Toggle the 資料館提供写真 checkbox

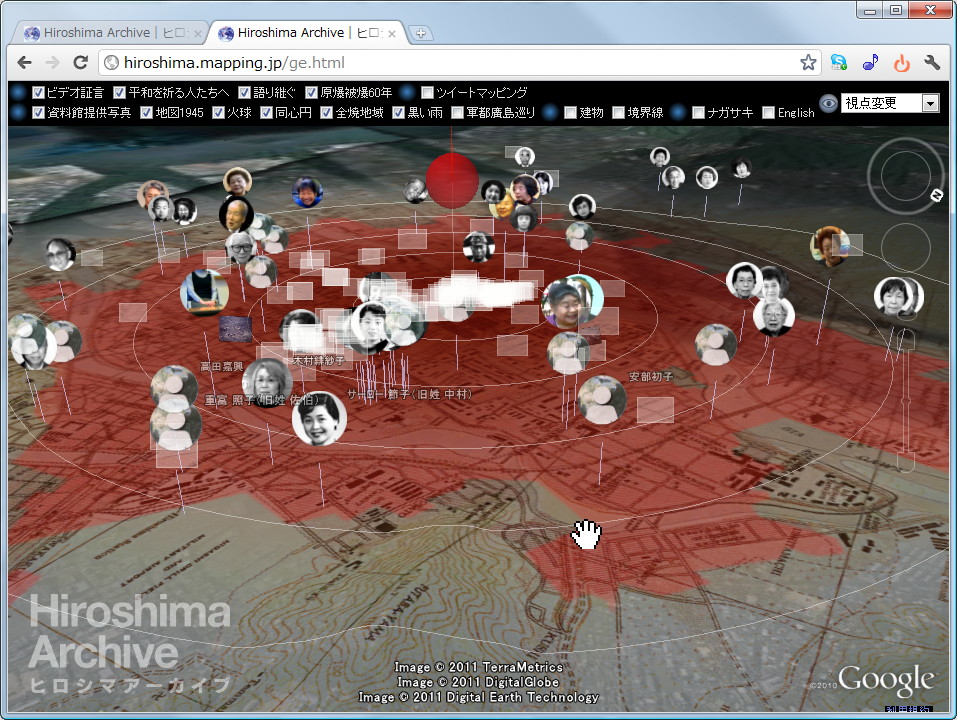38,113
